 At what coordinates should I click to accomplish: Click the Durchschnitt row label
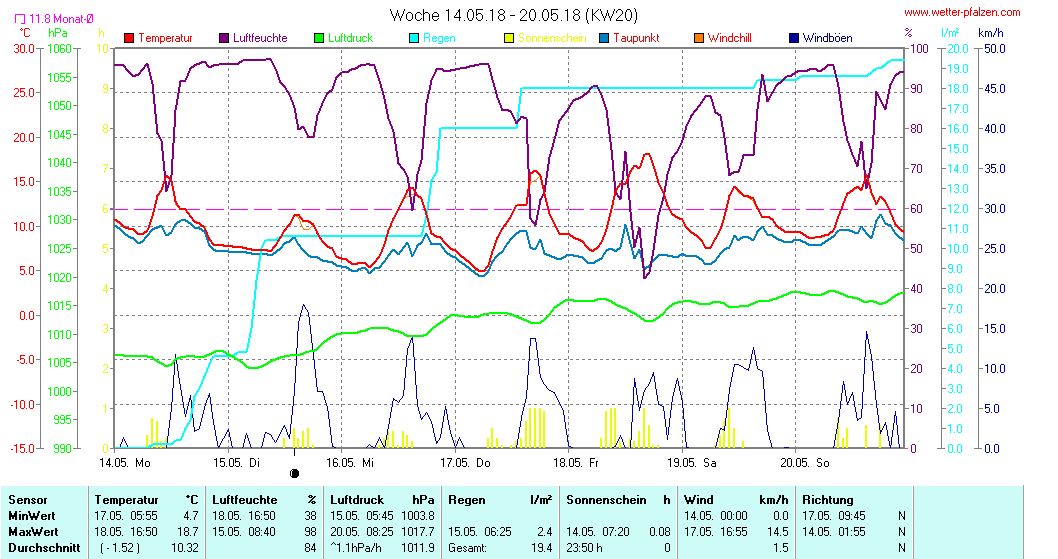click(44, 548)
